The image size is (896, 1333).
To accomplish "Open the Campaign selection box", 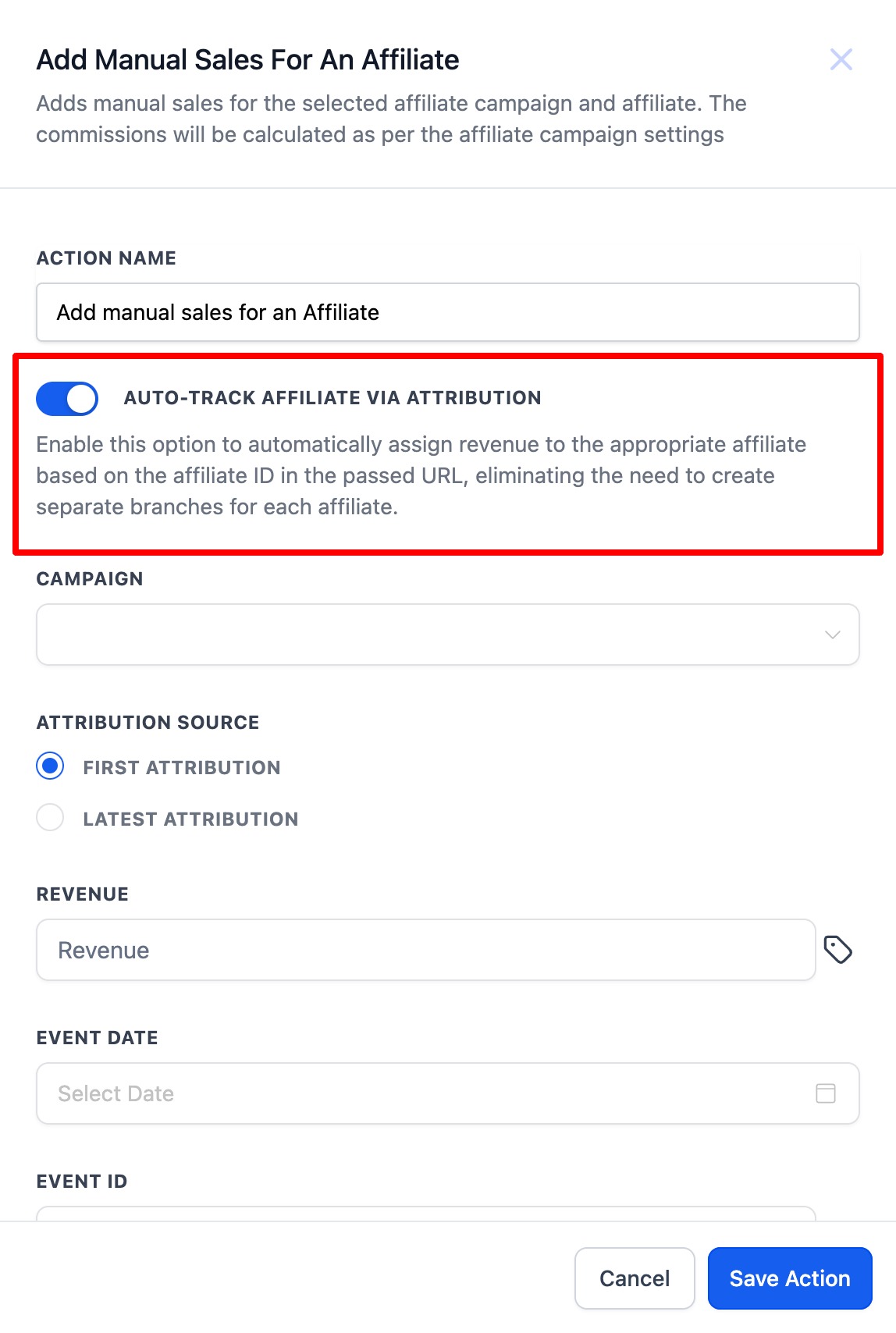I will point(448,635).
